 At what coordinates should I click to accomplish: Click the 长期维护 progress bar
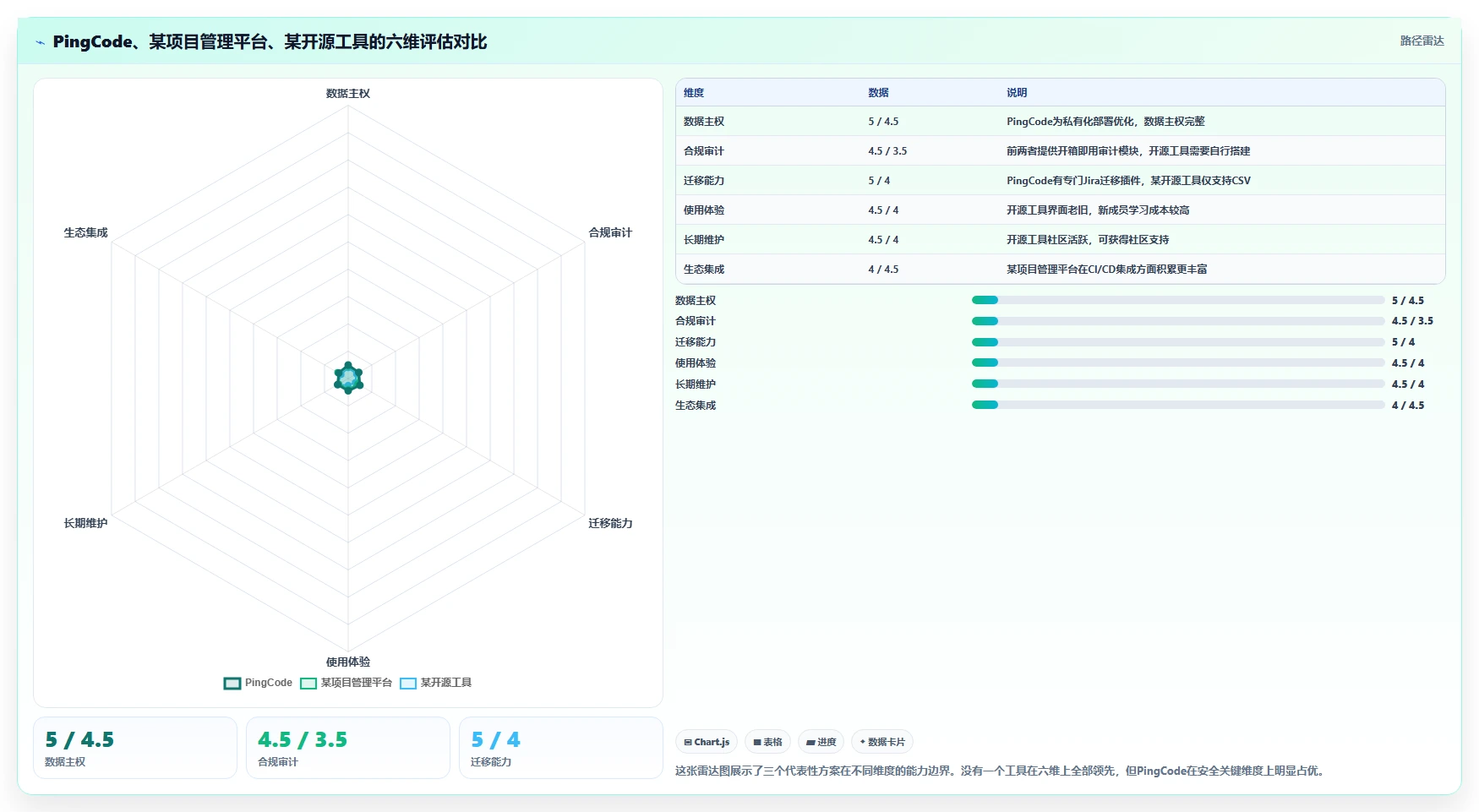coord(1178,384)
